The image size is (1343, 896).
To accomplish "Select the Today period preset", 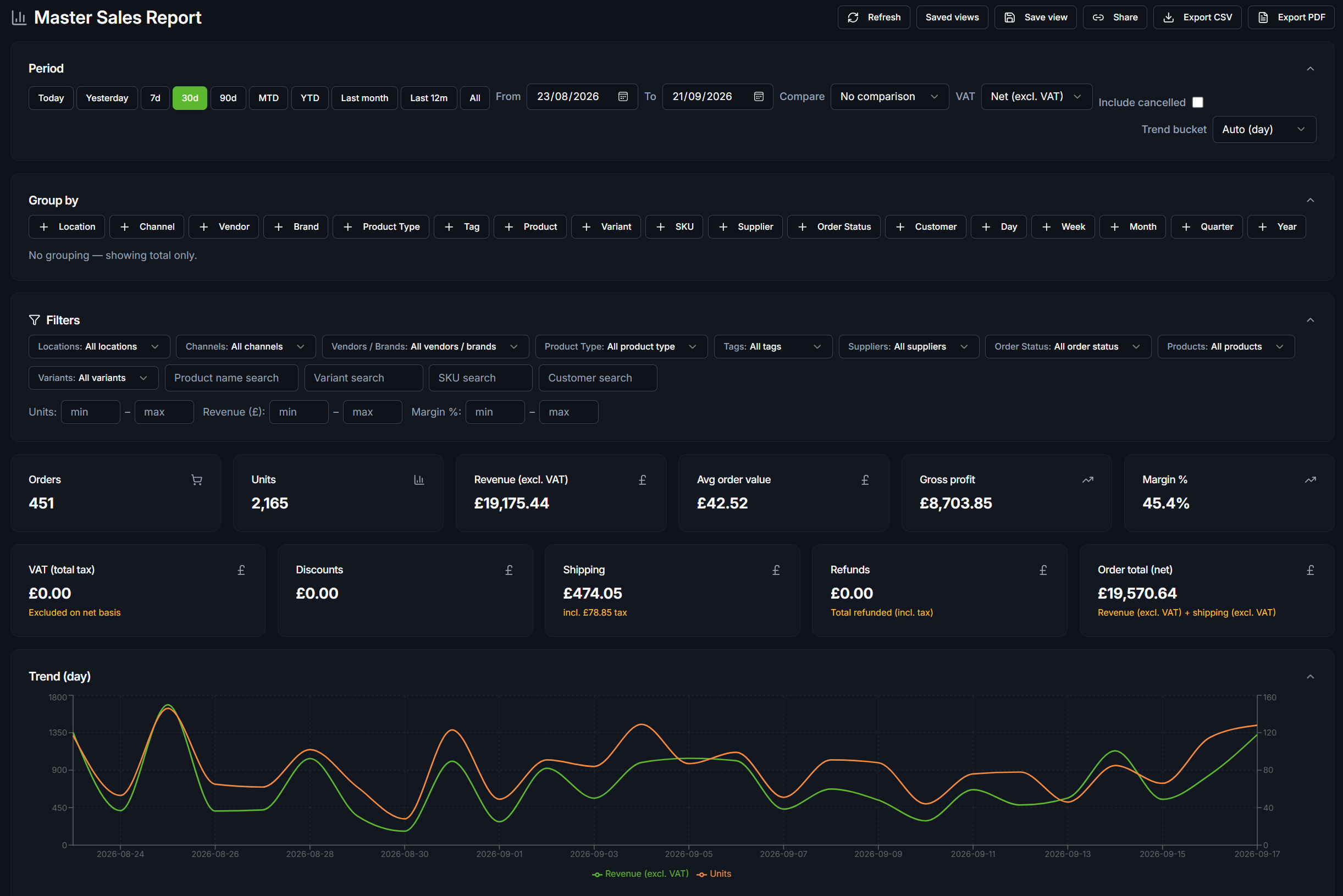I will point(51,98).
